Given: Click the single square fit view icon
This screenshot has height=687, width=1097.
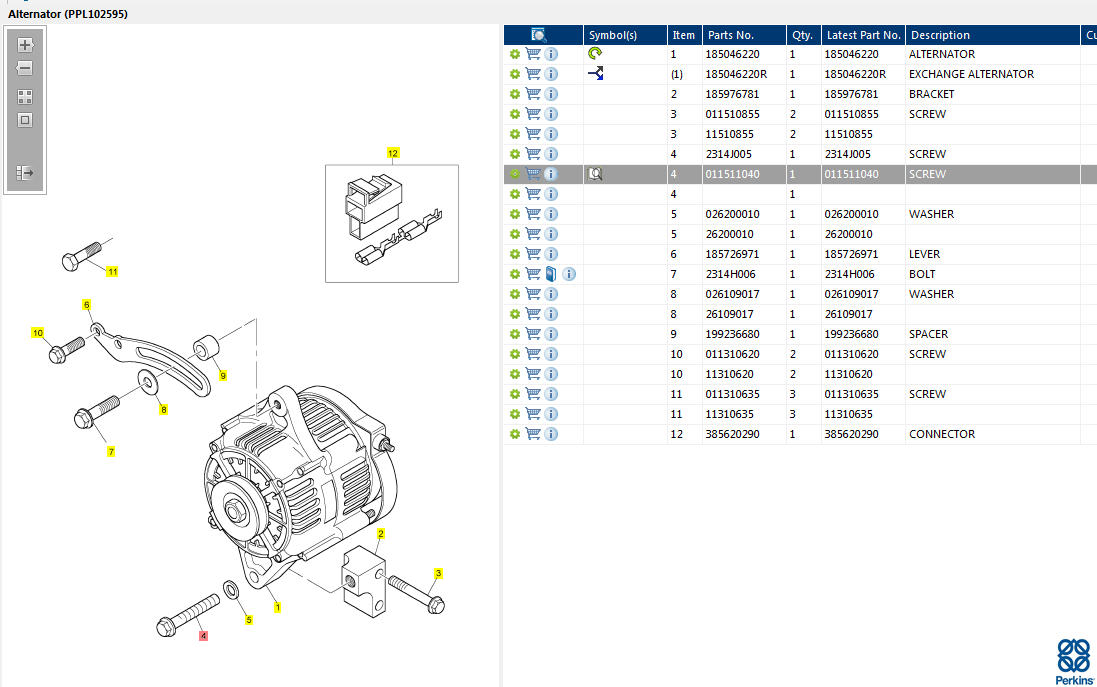Looking at the screenshot, I should 25,120.
